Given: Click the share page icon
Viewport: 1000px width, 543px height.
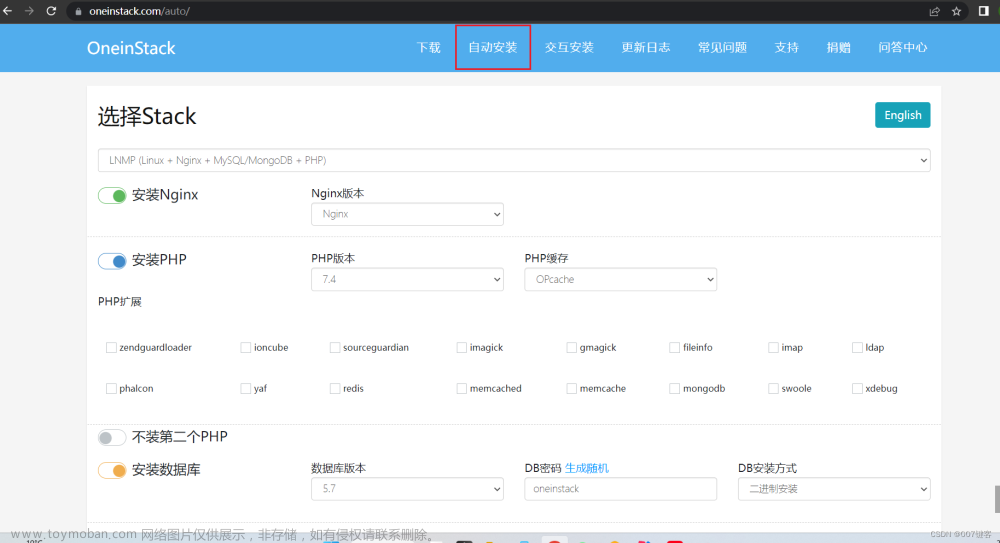Looking at the screenshot, I should pyautogui.click(x=934, y=11).
